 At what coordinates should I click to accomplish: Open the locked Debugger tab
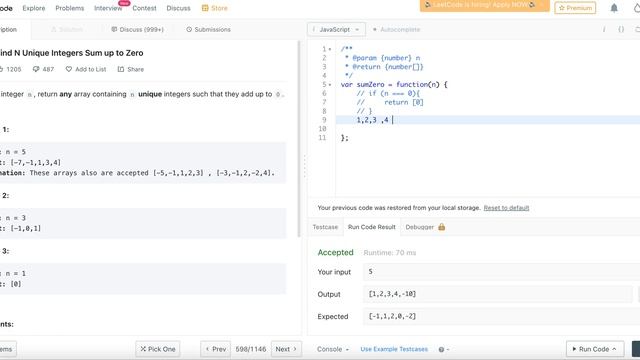(x=425, y=227)
